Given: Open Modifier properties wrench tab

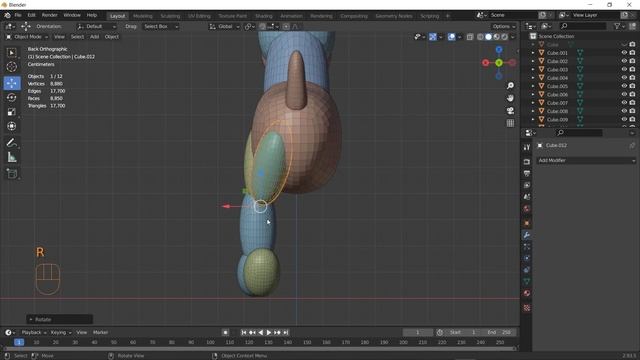Looking at the screenshot, I should point(527,235).
